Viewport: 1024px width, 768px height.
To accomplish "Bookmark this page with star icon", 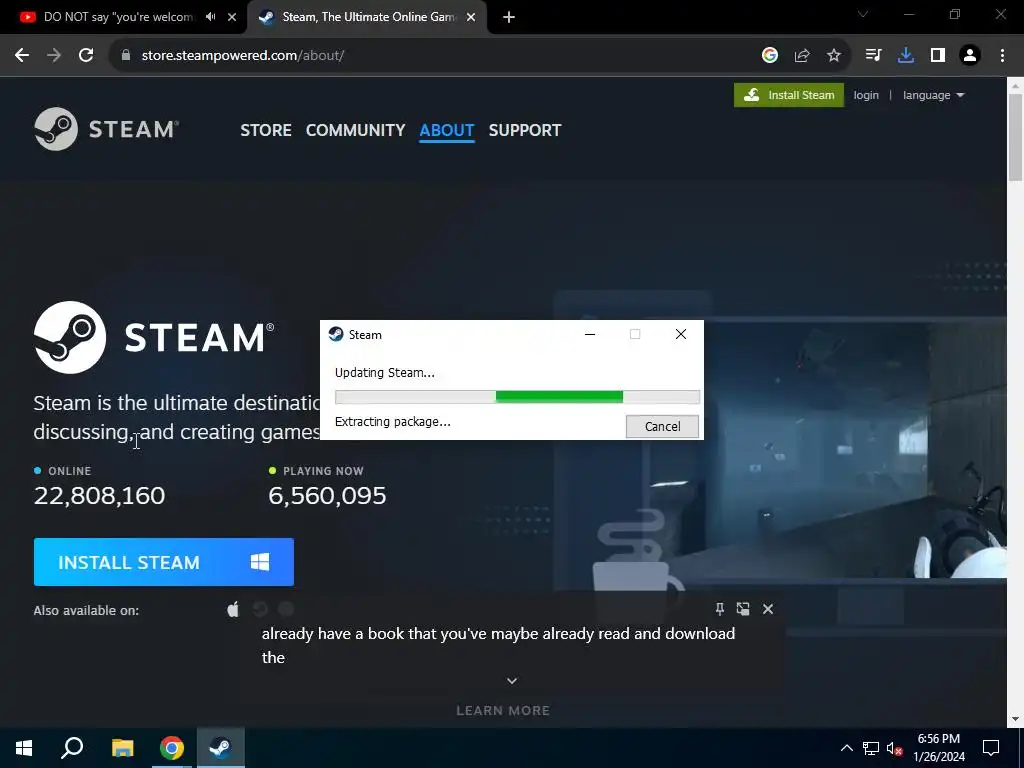I will coord(834,56).
